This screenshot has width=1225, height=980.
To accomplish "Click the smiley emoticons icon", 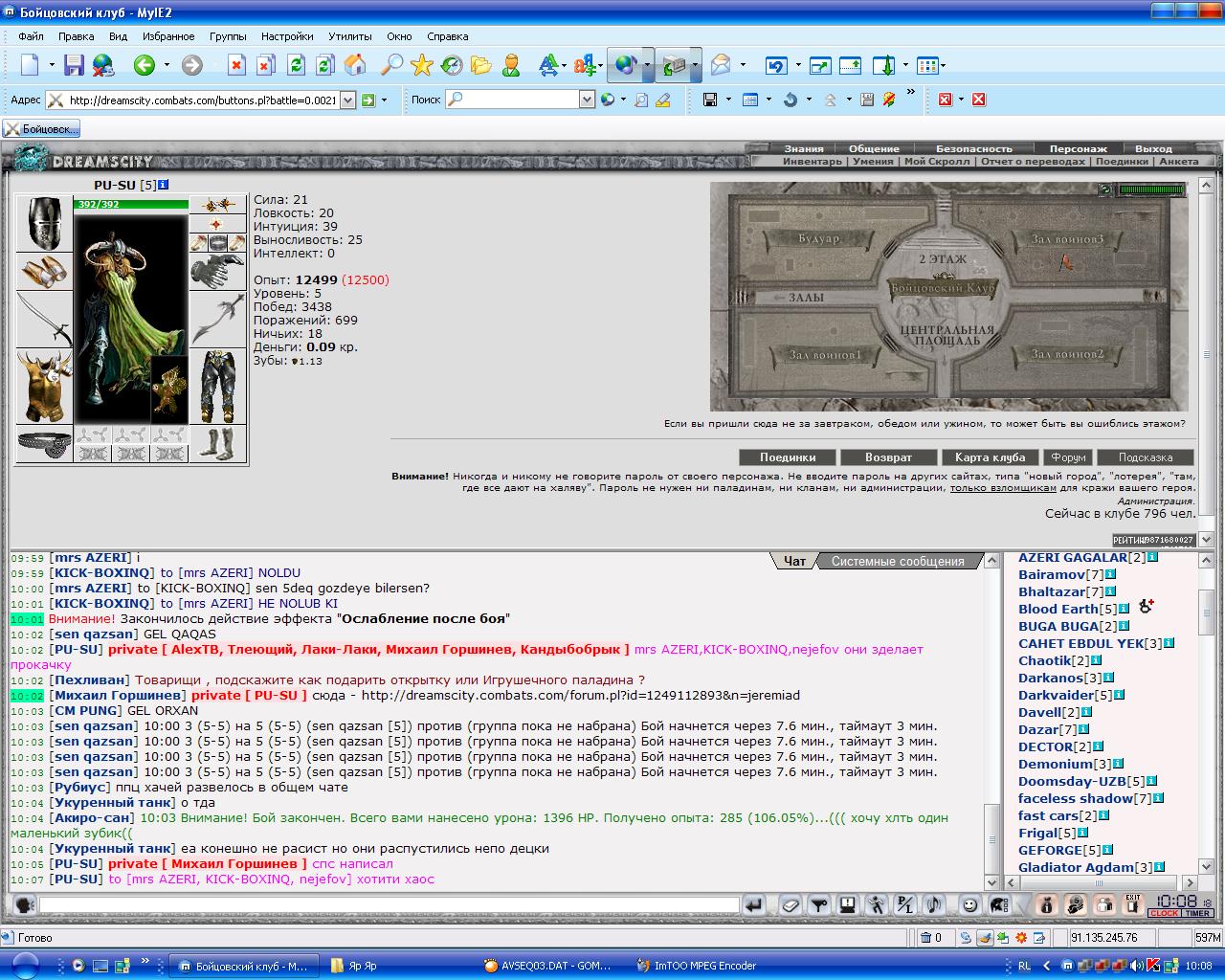I will tap(969, 904).
